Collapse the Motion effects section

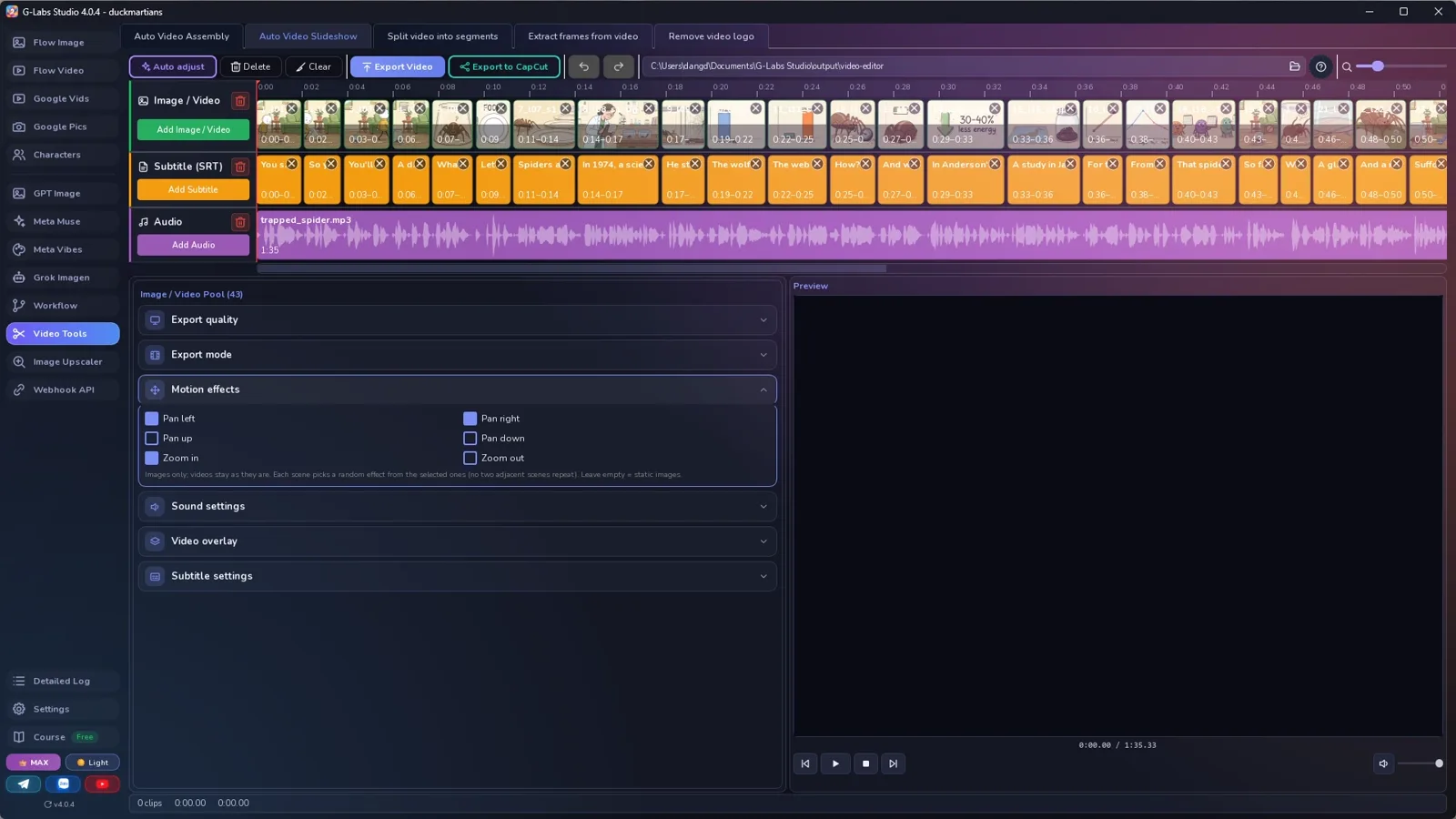point(457,389)
